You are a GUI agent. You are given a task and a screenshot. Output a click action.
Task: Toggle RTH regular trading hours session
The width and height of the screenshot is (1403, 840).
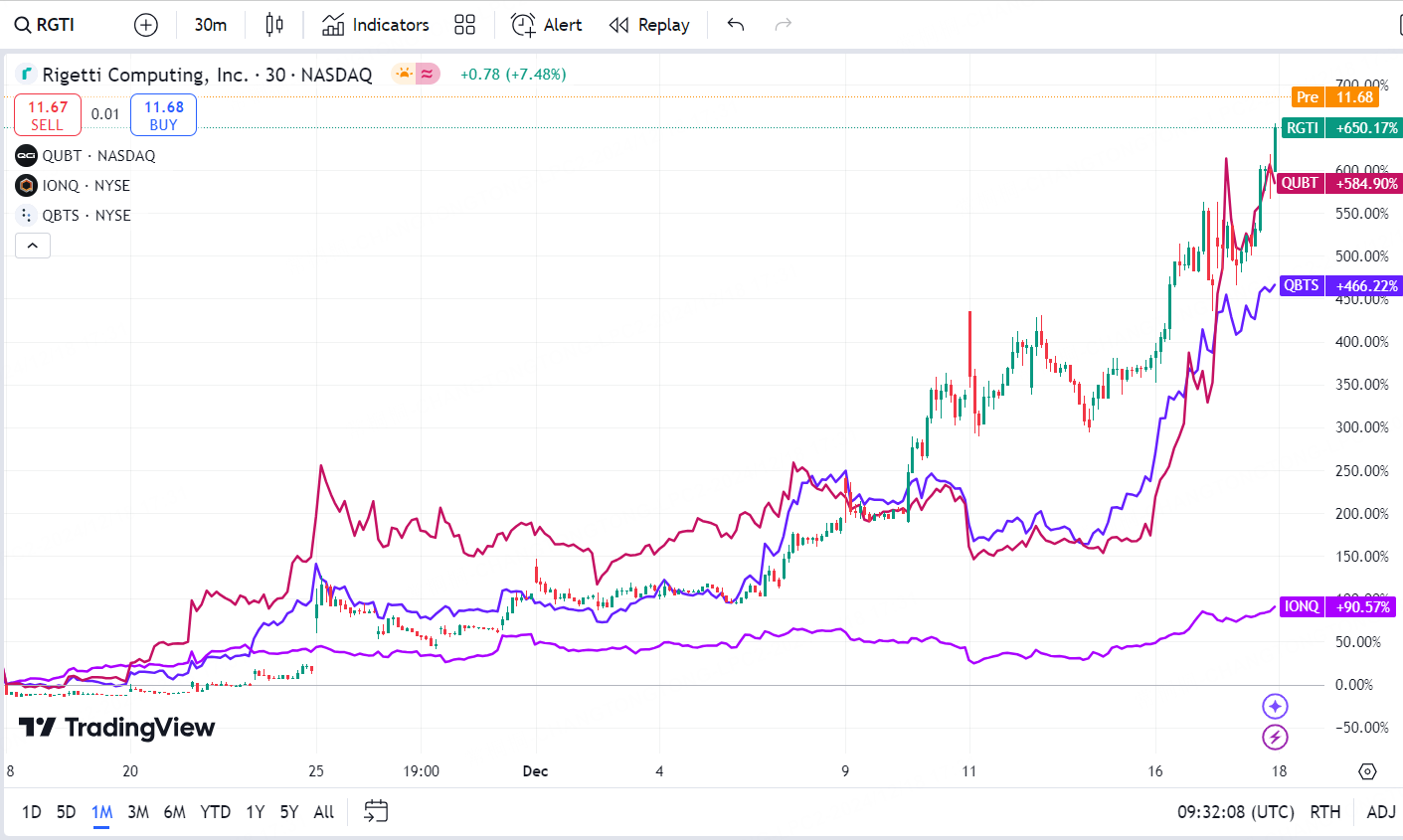[x=1324, y=812]
